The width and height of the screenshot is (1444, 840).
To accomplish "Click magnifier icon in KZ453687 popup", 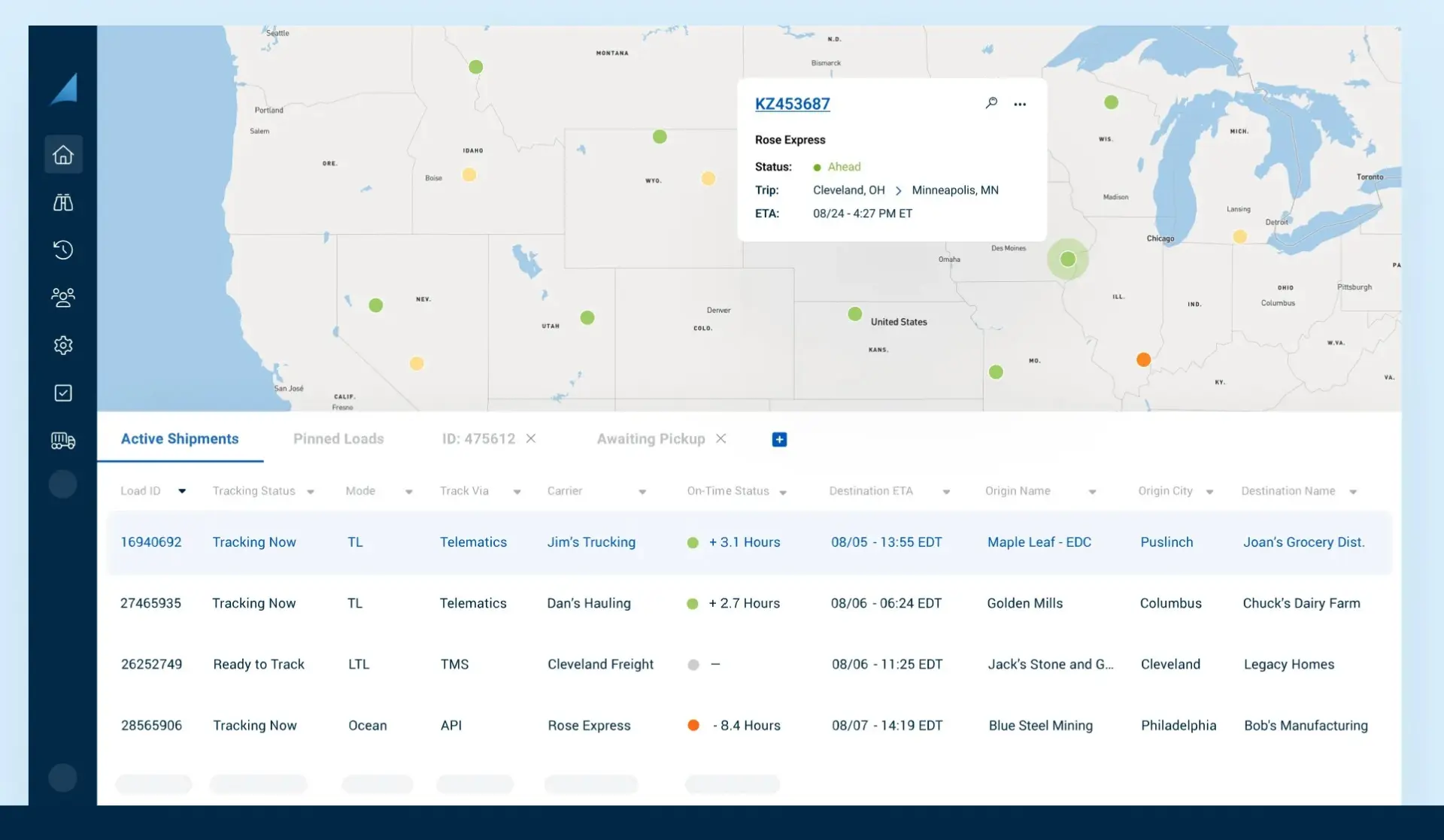I will tap(991, 103).
